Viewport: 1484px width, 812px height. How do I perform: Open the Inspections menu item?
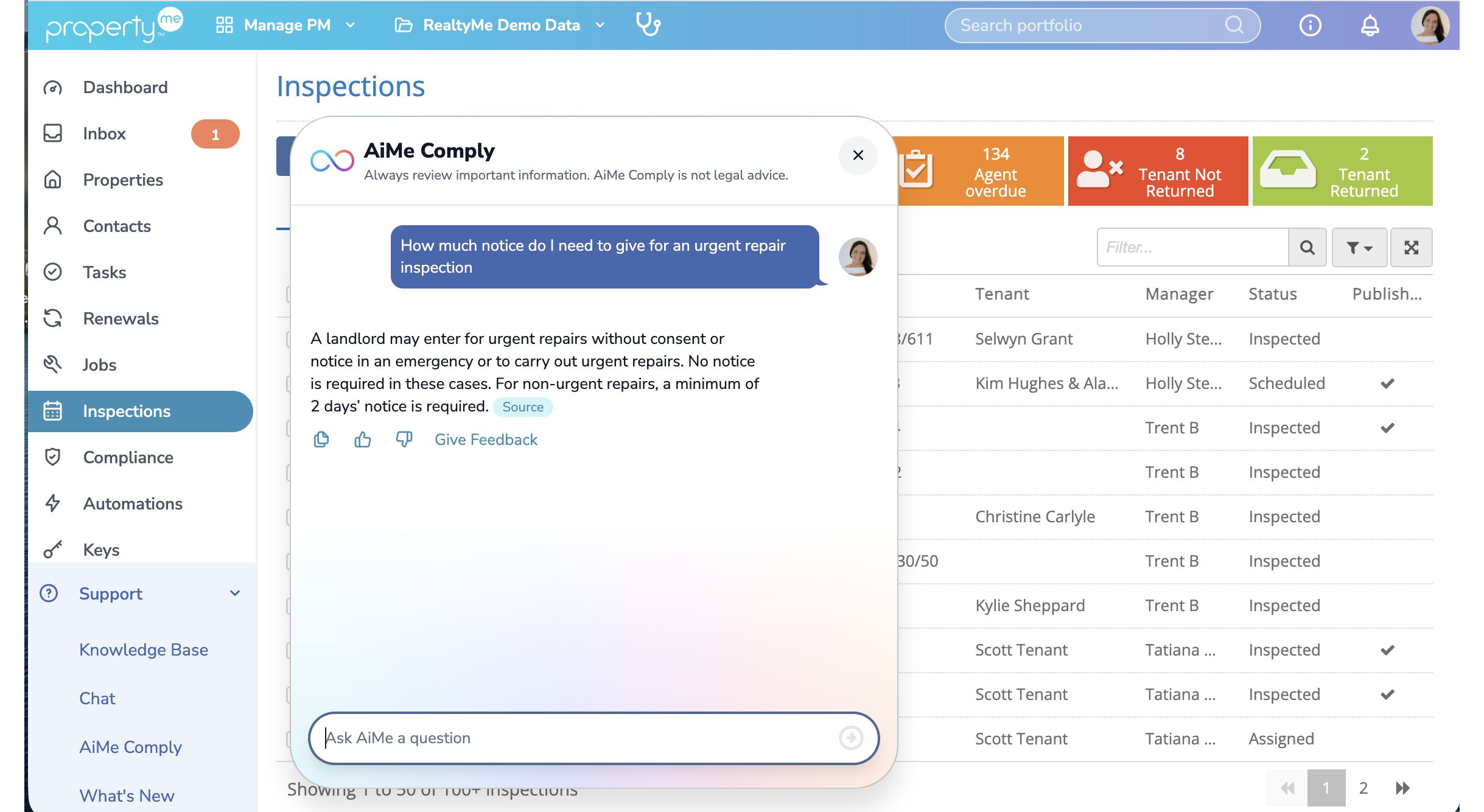click(x=140, y=411)
